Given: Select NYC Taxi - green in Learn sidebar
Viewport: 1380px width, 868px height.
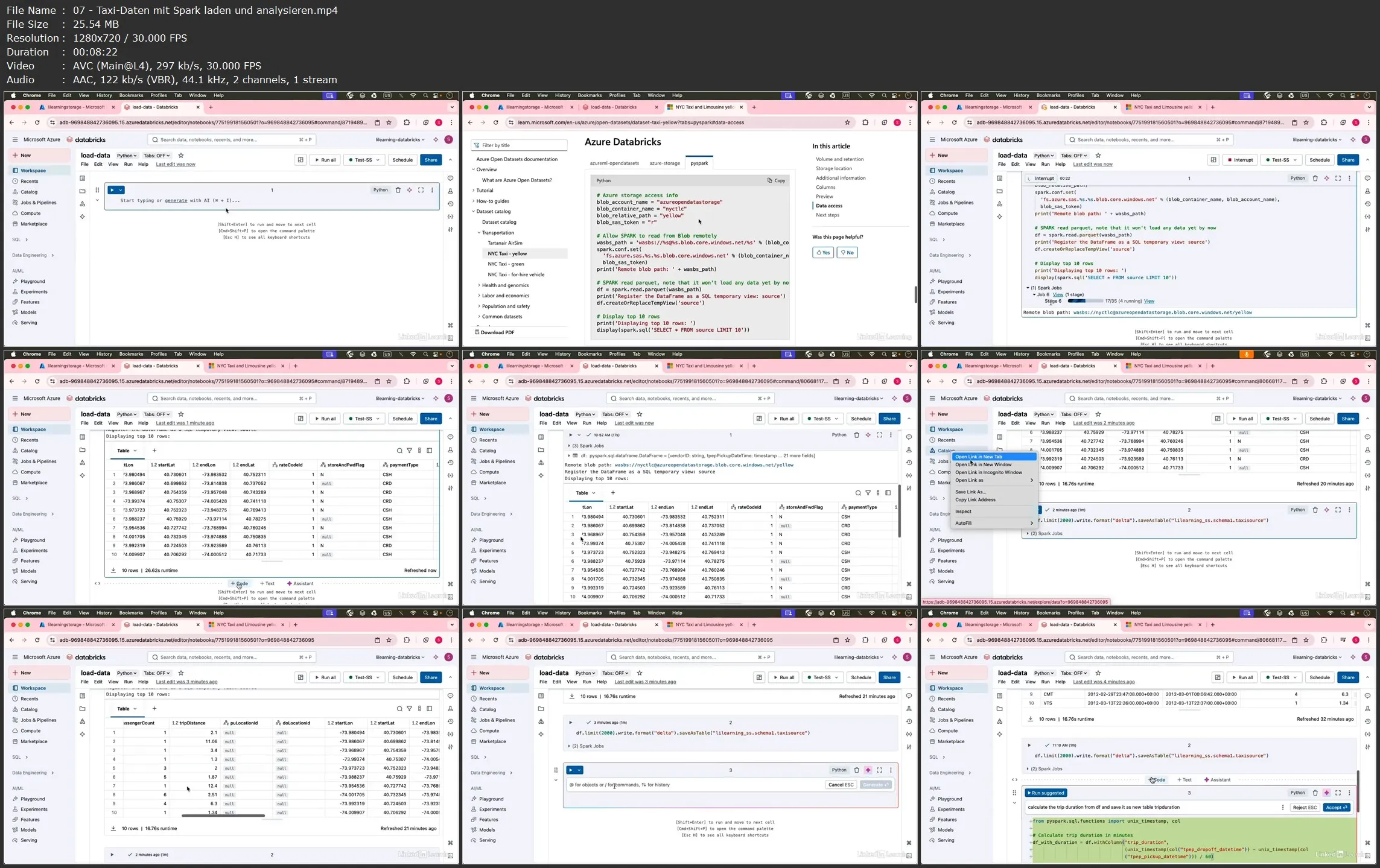Looking at the screenshot, I should tap(506, 264).
